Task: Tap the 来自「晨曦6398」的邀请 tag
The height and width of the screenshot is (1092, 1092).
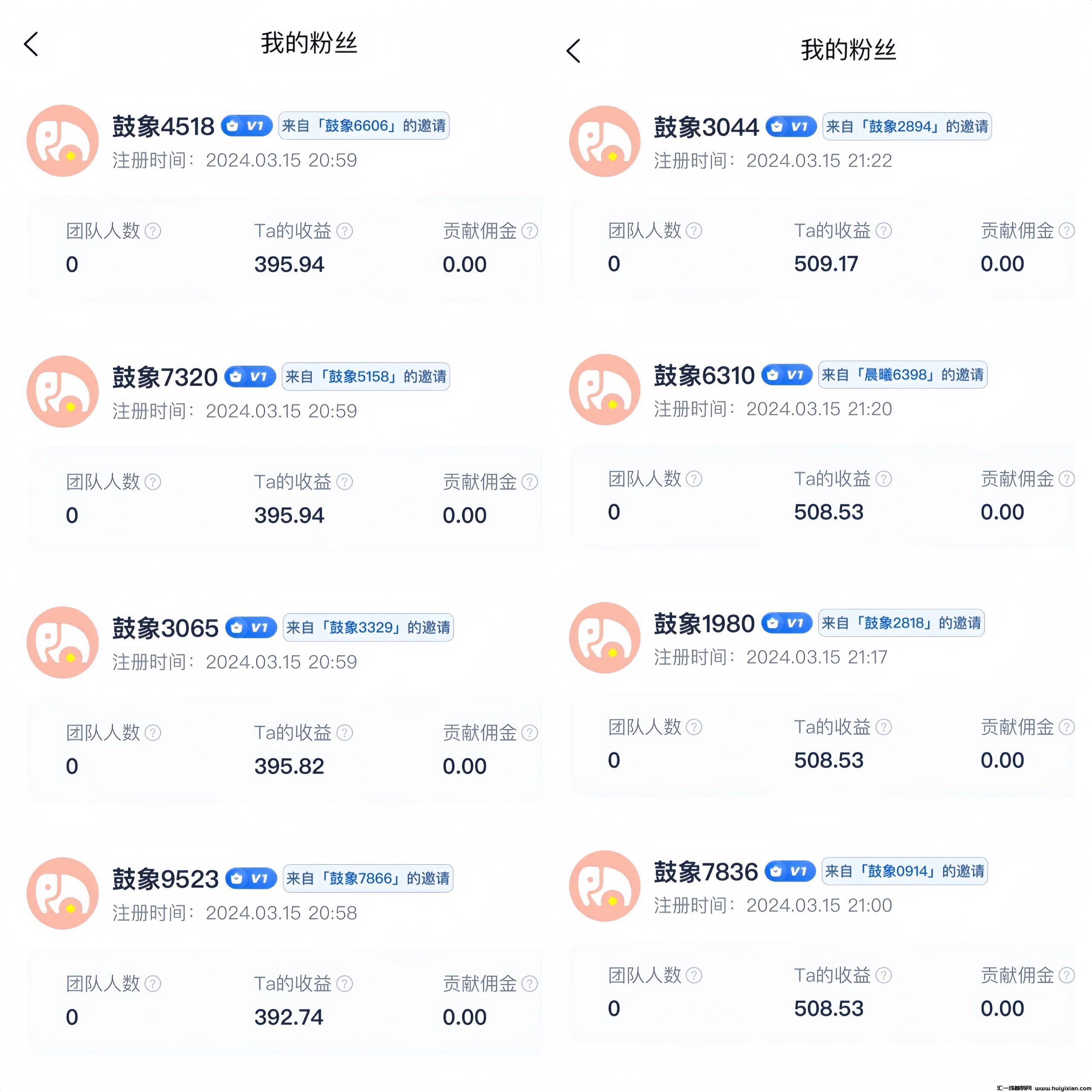Action: pyautogui.click(x=902, y=374)
